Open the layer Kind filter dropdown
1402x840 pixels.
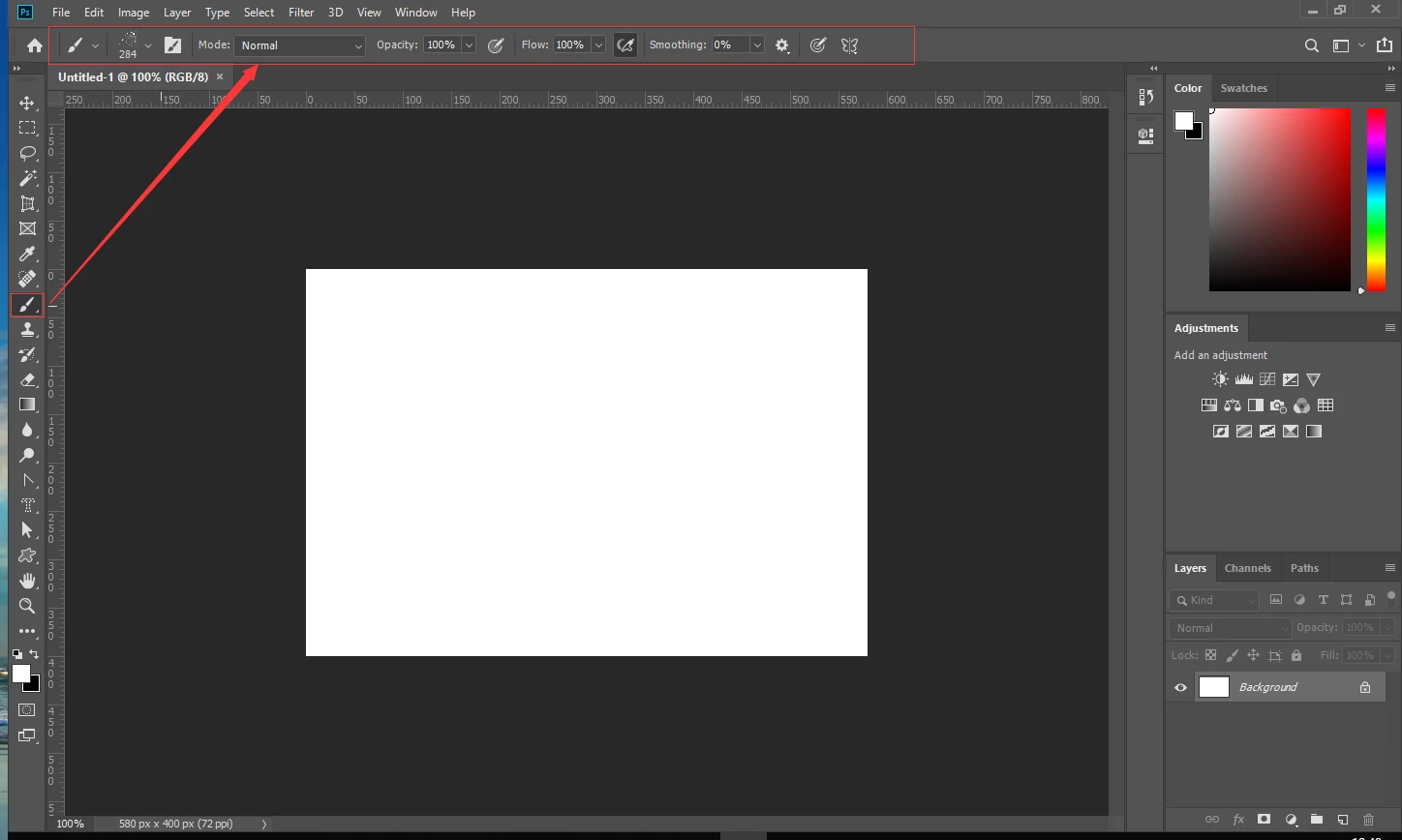[x=1214, y=600]
